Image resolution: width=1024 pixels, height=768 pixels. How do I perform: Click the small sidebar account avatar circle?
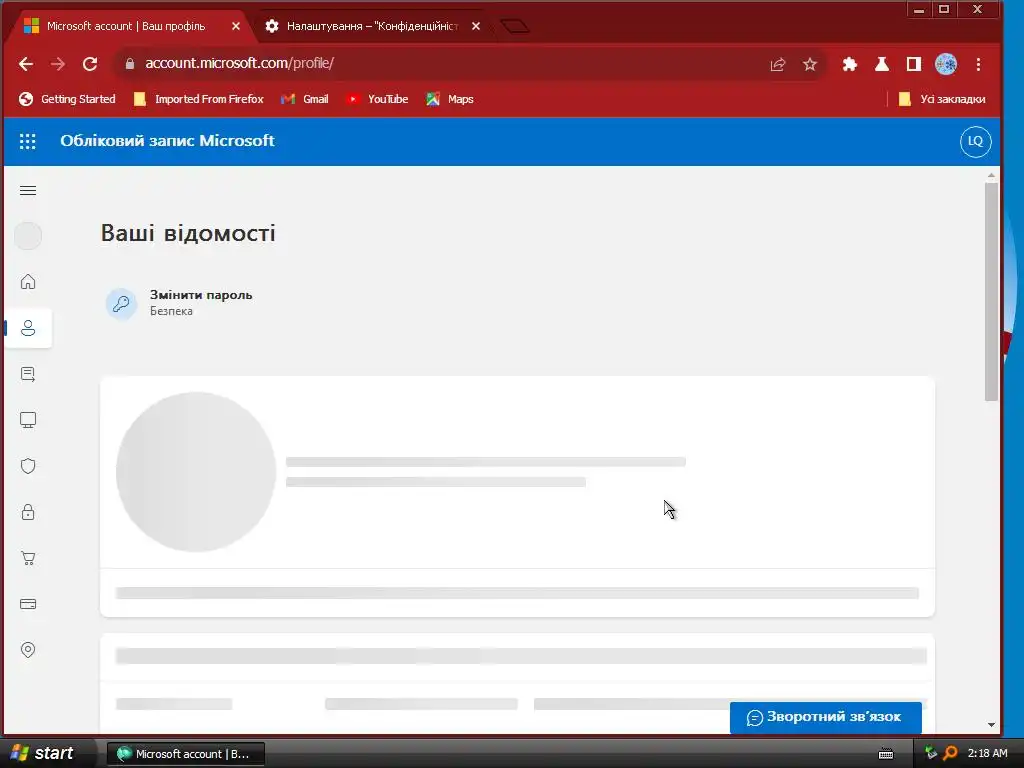point(28,236)
